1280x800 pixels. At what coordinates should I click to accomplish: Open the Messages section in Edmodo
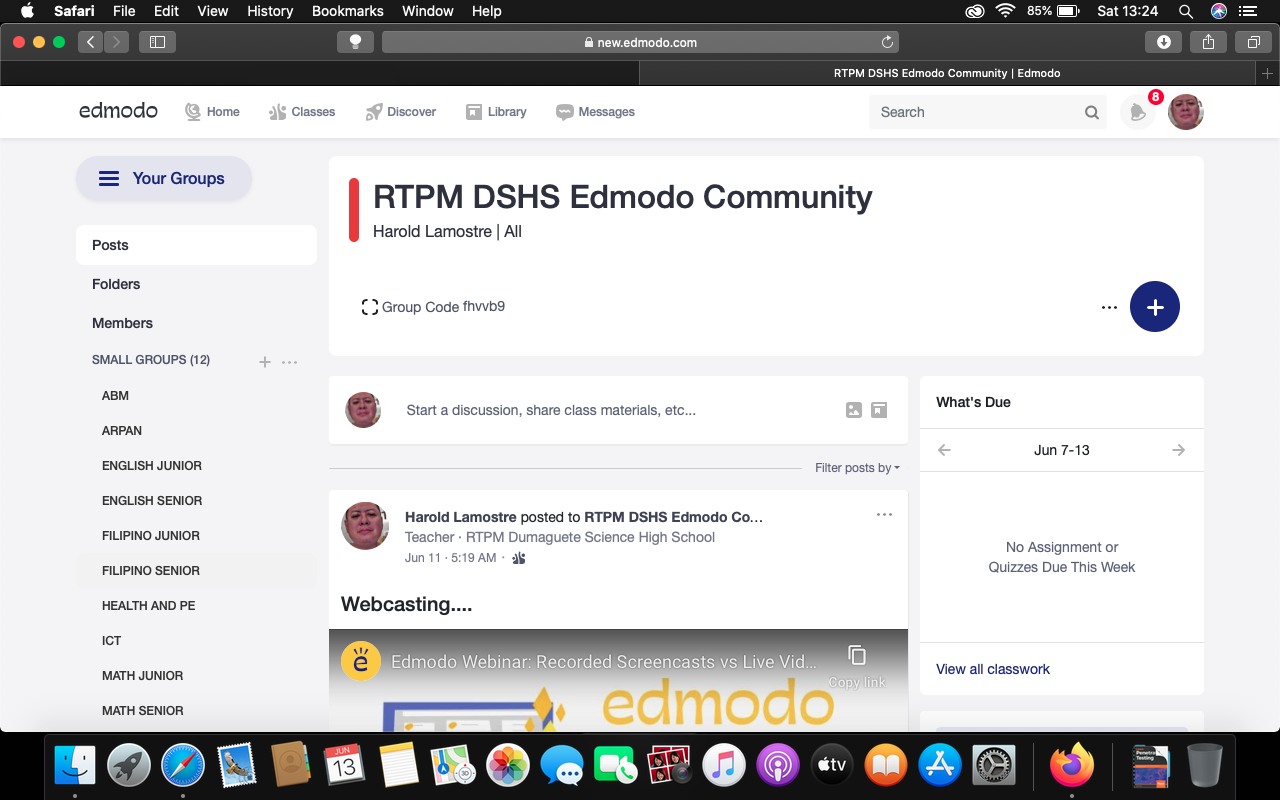pyautogui.click(x=595, y=112)
